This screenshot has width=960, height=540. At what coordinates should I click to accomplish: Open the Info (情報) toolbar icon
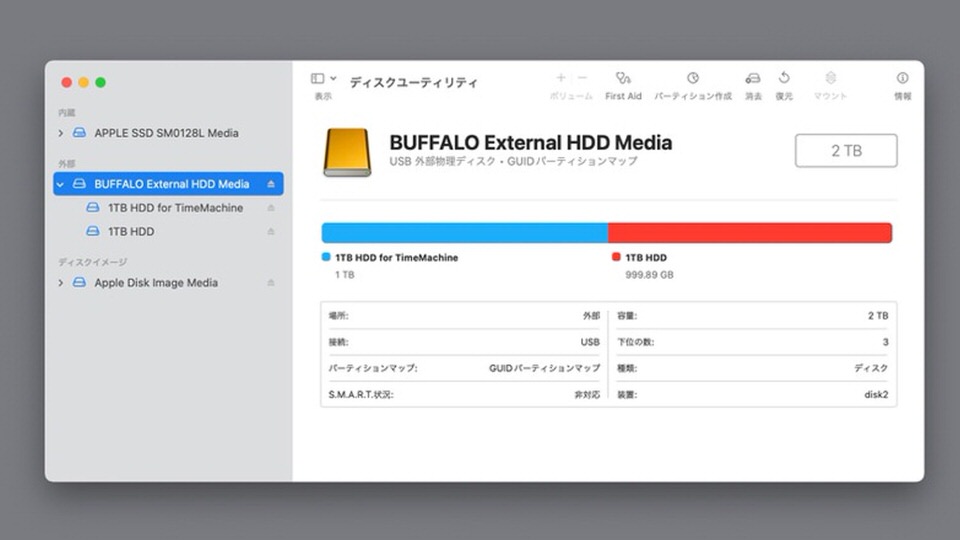902,78
